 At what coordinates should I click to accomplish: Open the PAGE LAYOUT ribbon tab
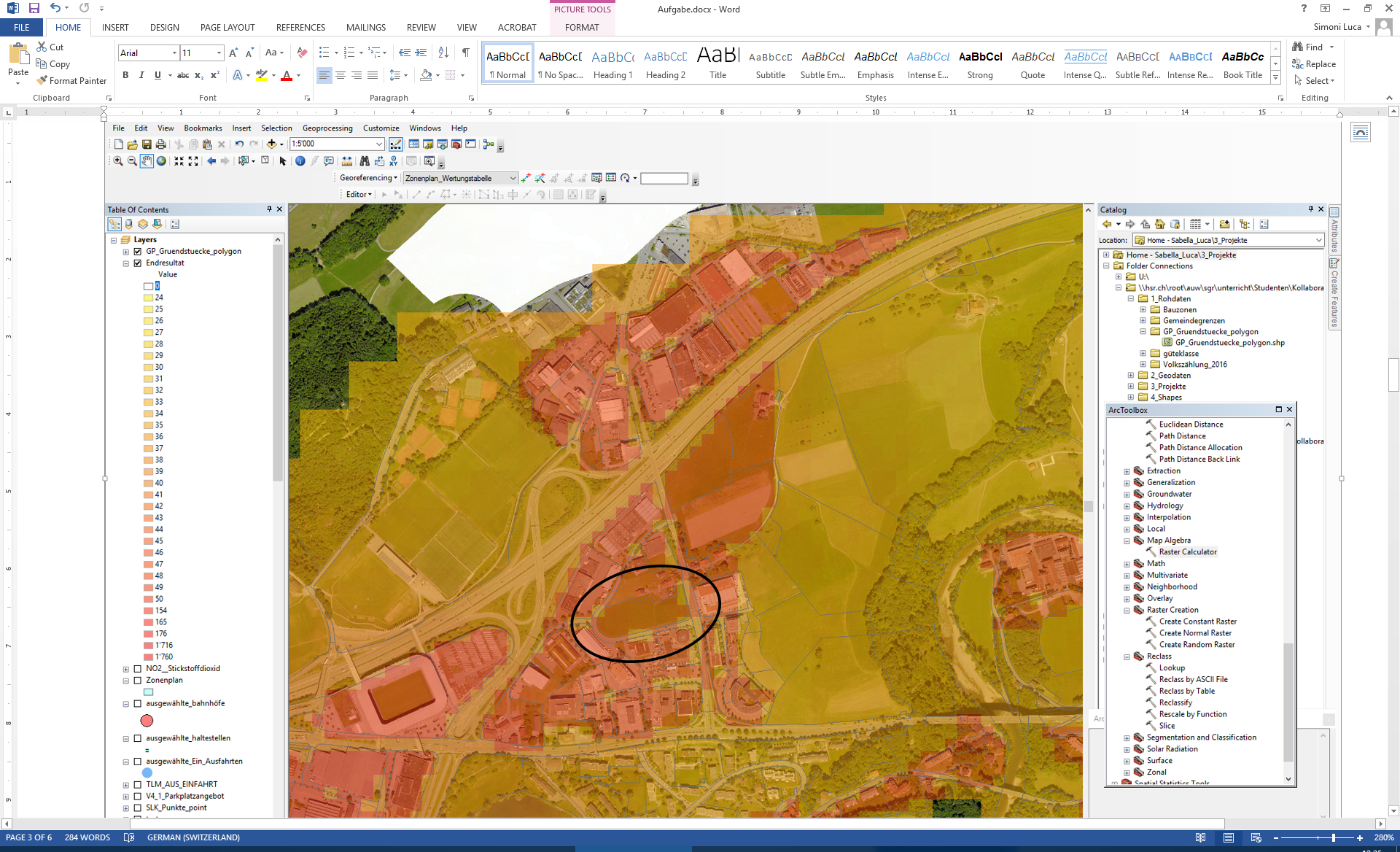tap(227, 28)
